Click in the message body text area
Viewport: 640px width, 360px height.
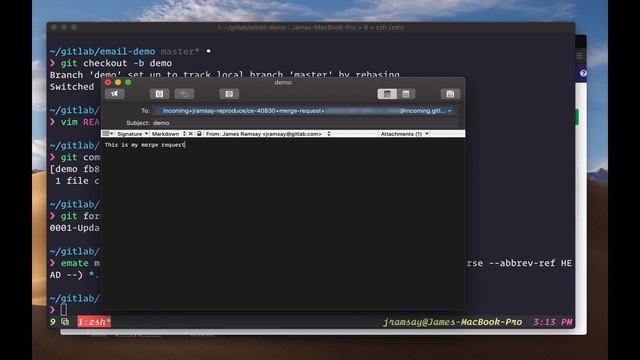tap(282, 224)
